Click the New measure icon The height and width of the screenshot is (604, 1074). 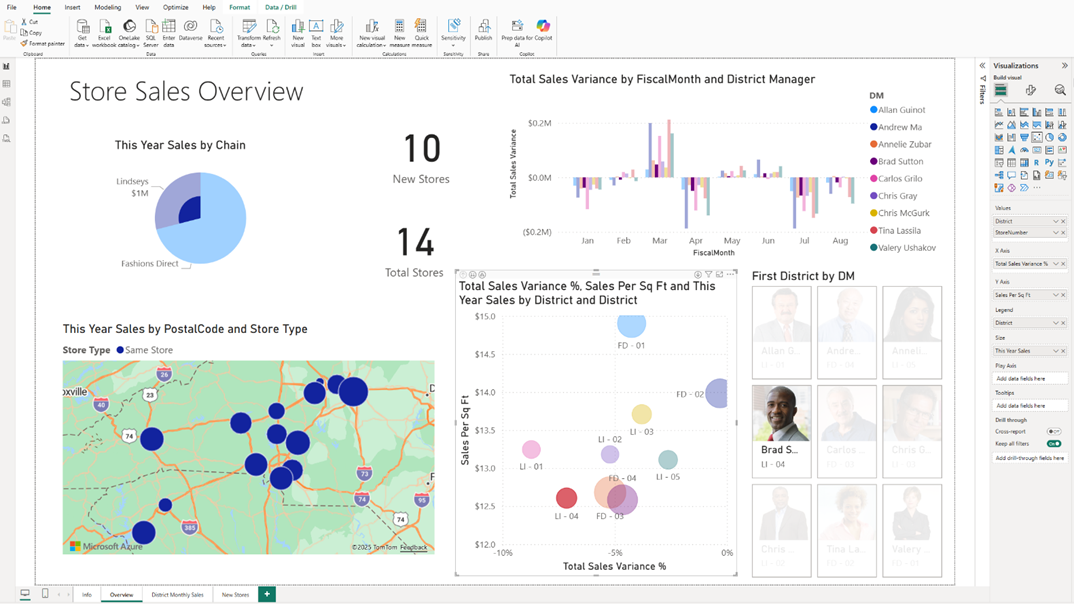(399, 30)
